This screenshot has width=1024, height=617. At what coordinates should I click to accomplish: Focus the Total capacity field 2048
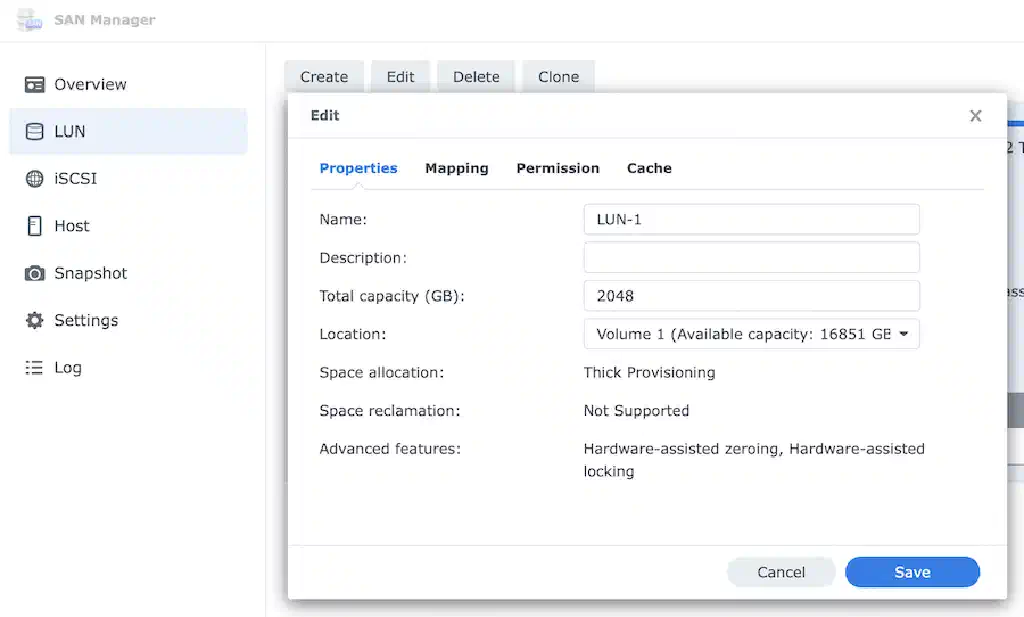(x=752, y=296)
